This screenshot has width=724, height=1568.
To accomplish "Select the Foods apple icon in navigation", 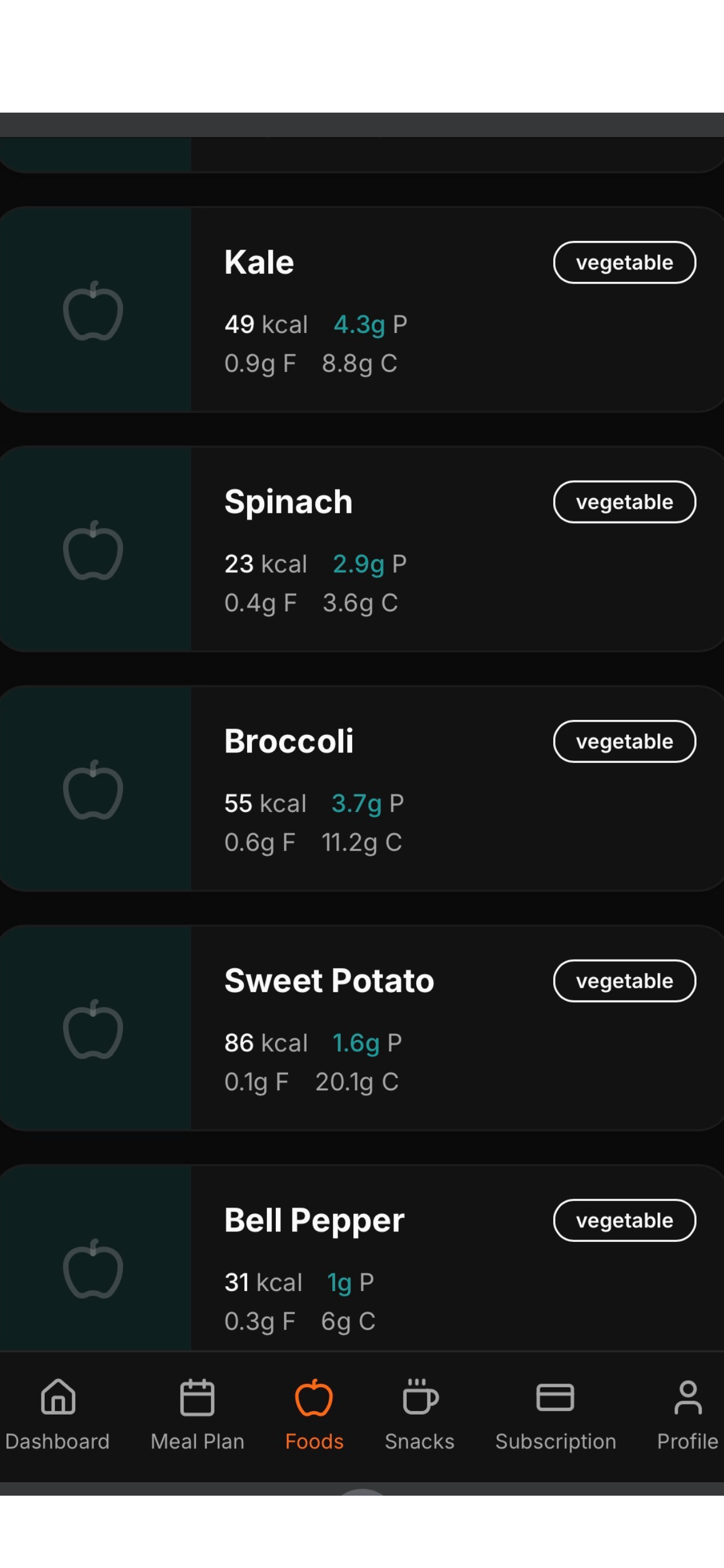I will click(x=314, y=1396).
